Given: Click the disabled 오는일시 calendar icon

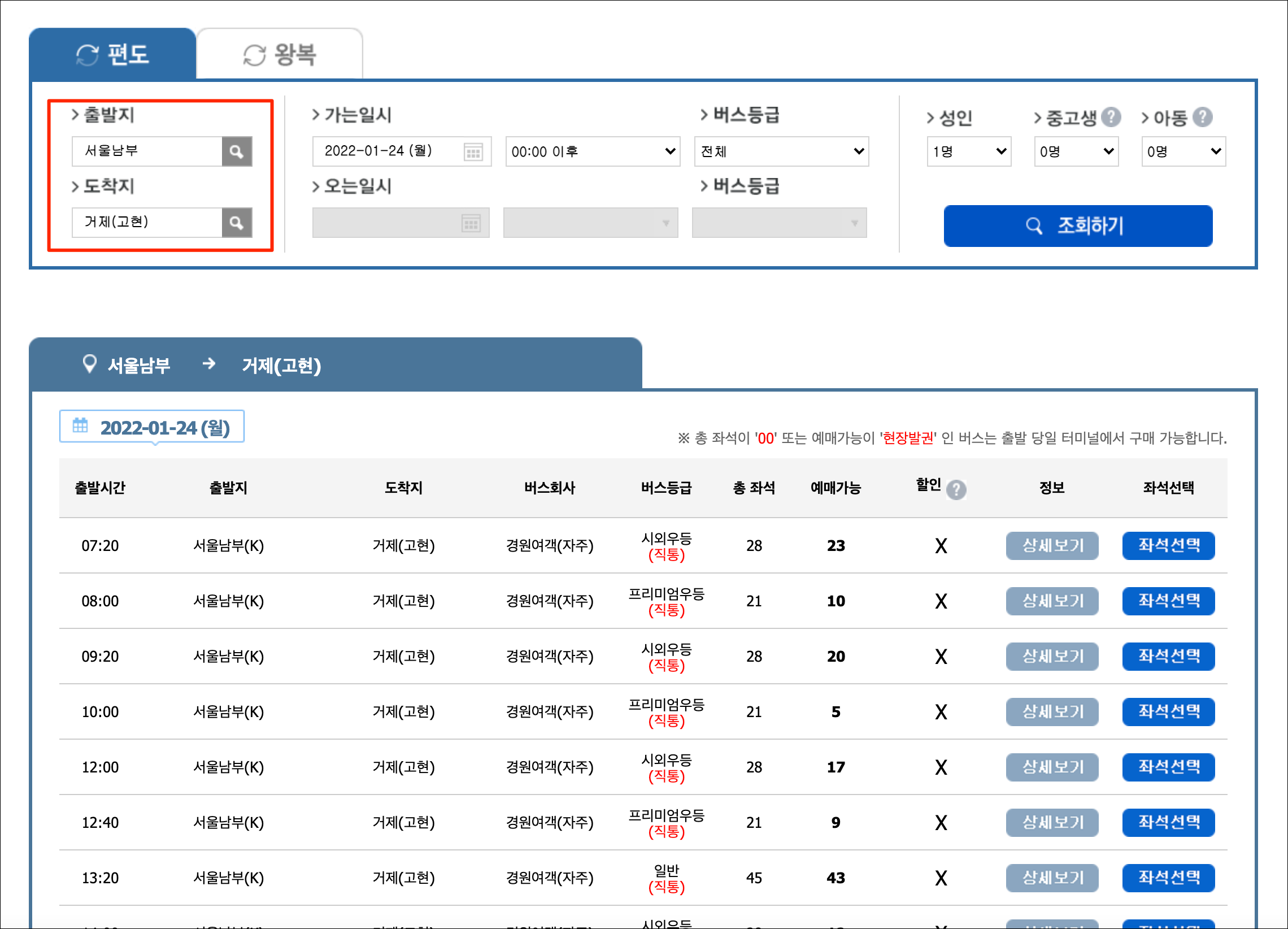Looking at the screenshot, I should pos(471,223).
